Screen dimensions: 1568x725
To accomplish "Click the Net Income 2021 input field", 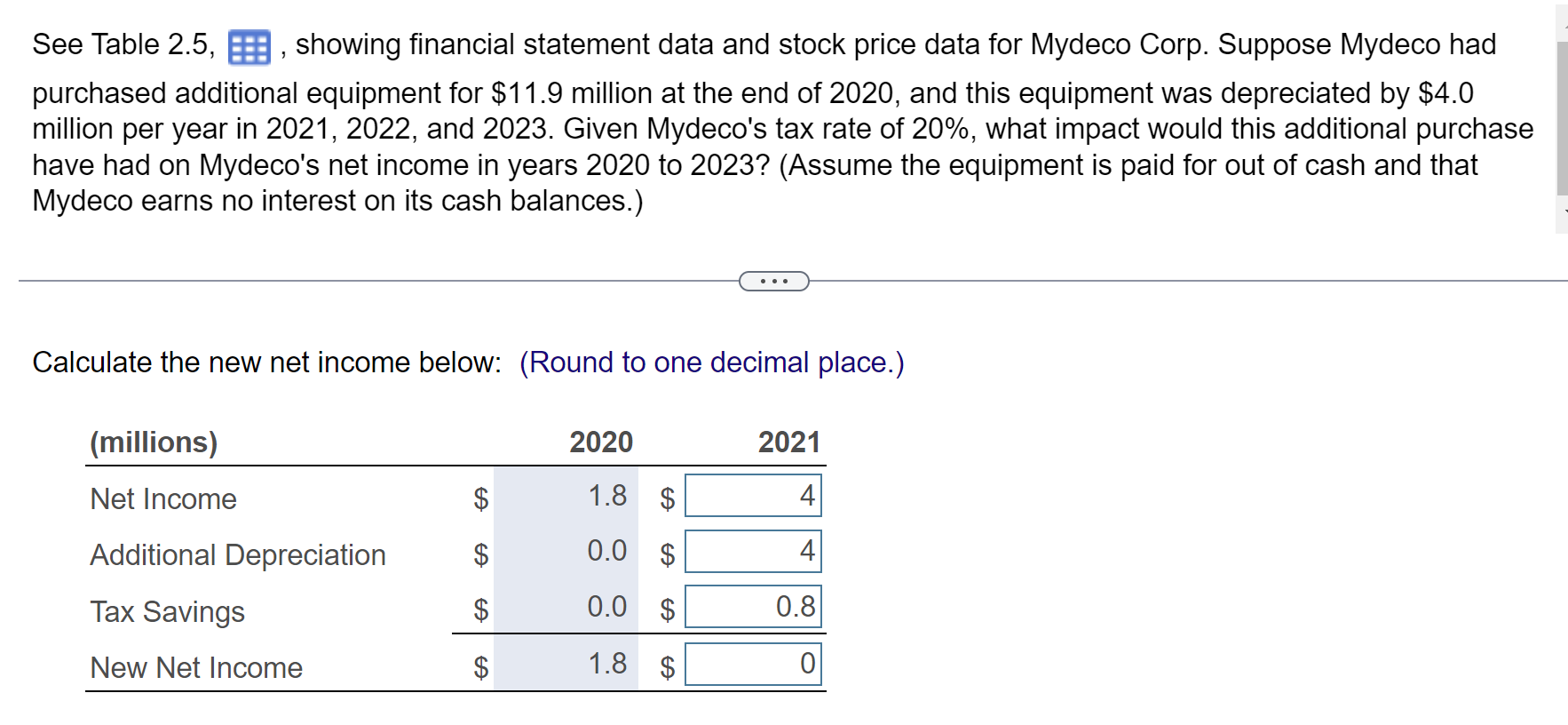I will [x=752, y=496].
